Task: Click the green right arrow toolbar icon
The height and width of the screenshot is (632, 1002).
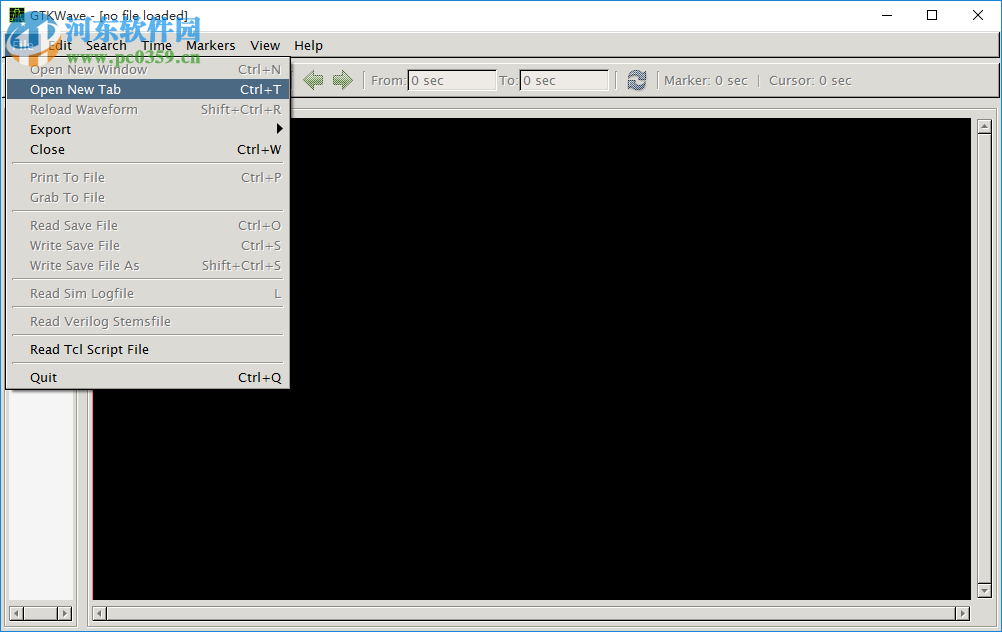Action: coord(343,81)
